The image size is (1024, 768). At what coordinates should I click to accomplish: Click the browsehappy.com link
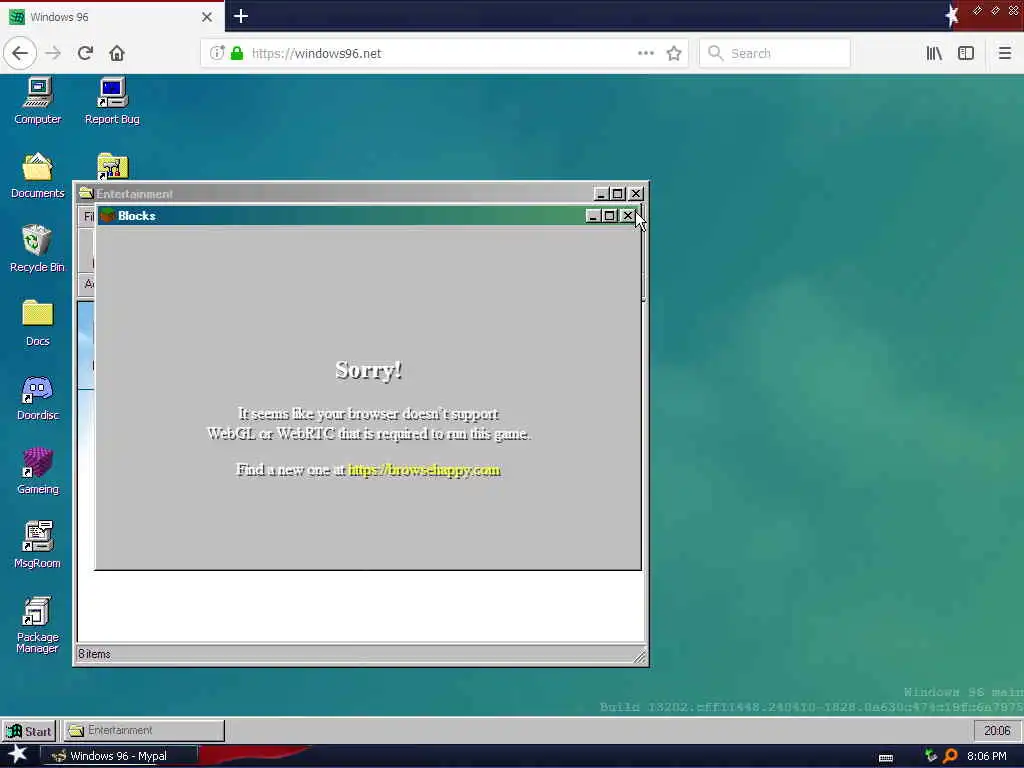point(424,470)
